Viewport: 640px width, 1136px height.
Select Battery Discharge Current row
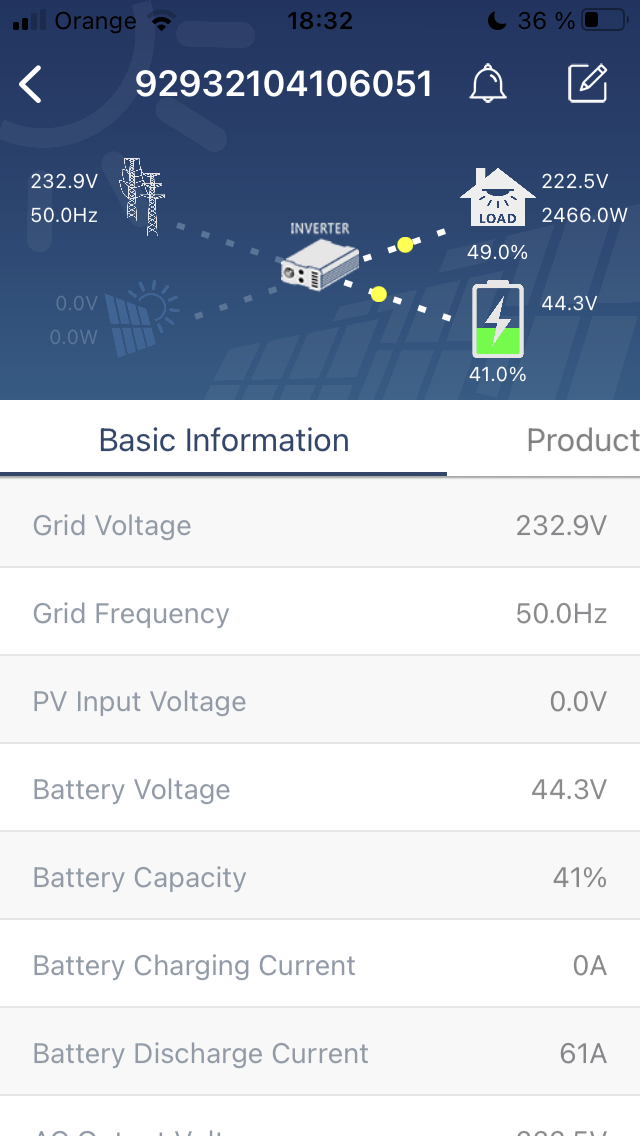coord(320,1053)
